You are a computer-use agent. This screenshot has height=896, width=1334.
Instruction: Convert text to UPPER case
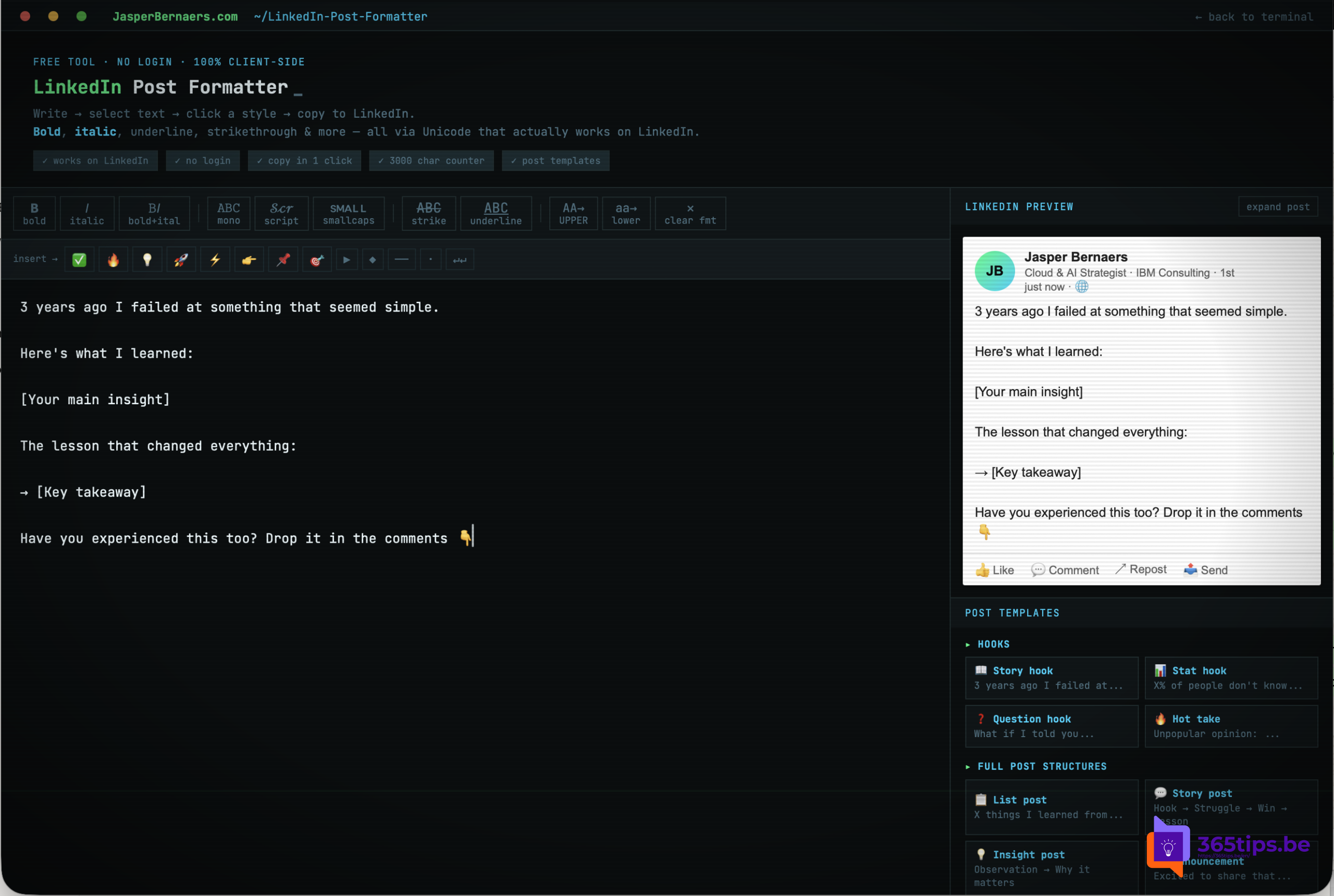click(x=573, y=214)
